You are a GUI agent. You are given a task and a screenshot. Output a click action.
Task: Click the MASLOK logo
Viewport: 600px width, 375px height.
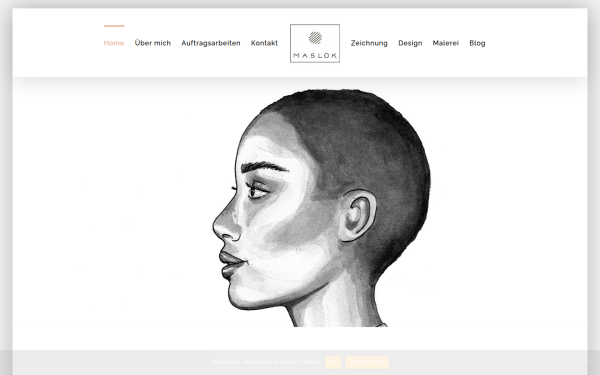[315, 43]
